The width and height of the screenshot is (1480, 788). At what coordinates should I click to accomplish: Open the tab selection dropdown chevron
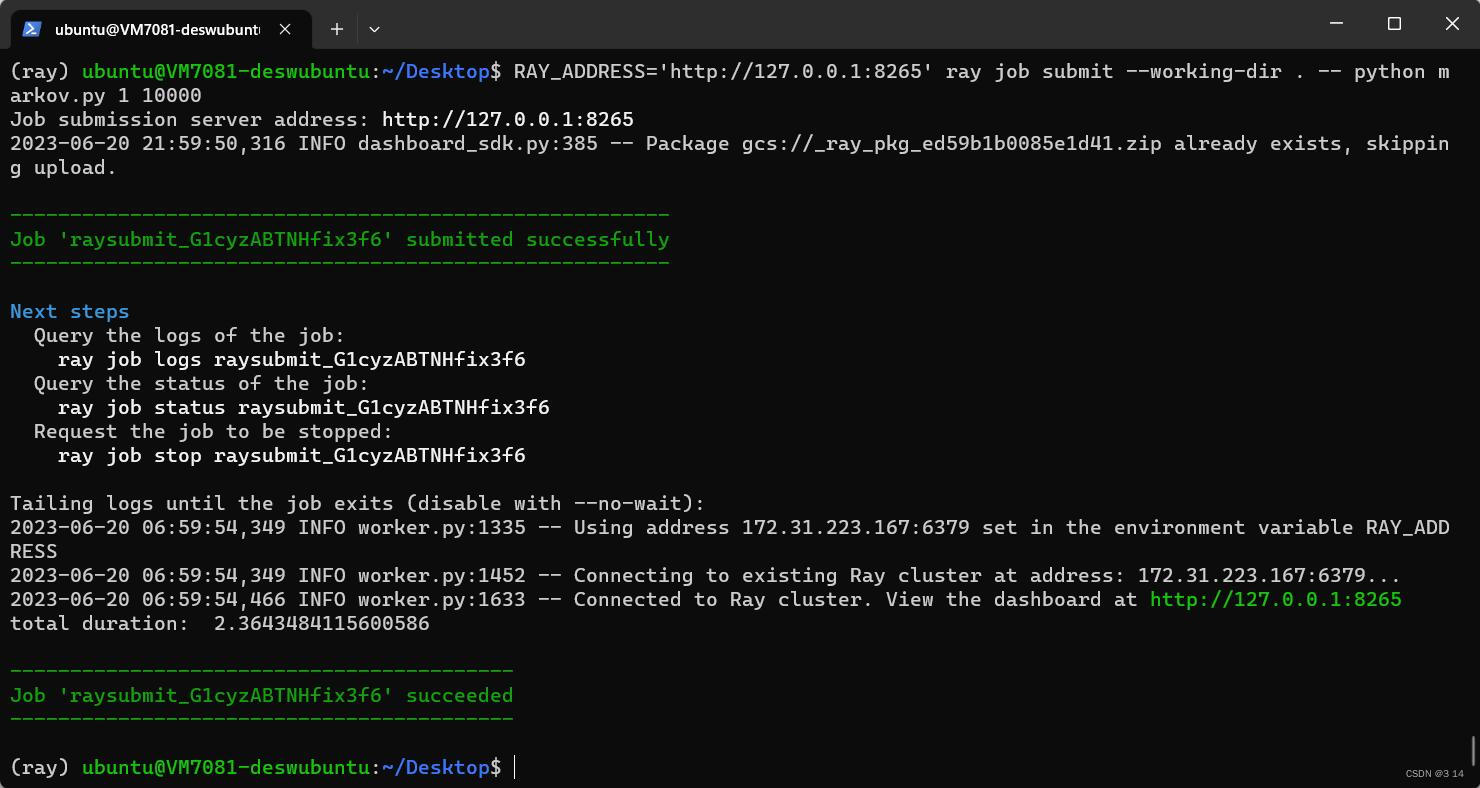pos(374,30)
